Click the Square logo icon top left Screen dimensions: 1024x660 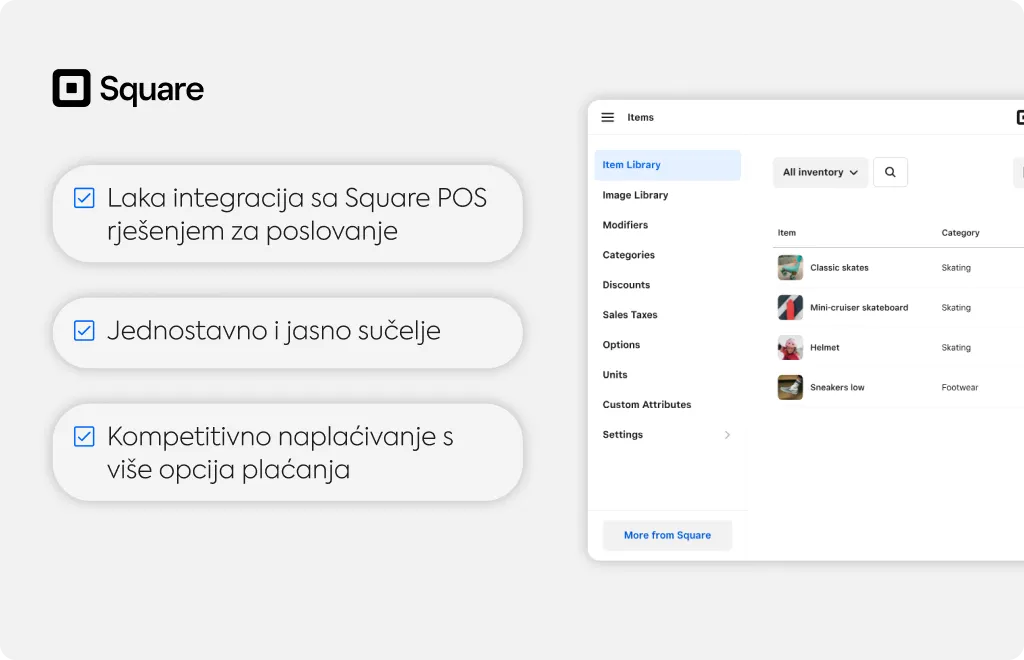click(x=71, y=87)
